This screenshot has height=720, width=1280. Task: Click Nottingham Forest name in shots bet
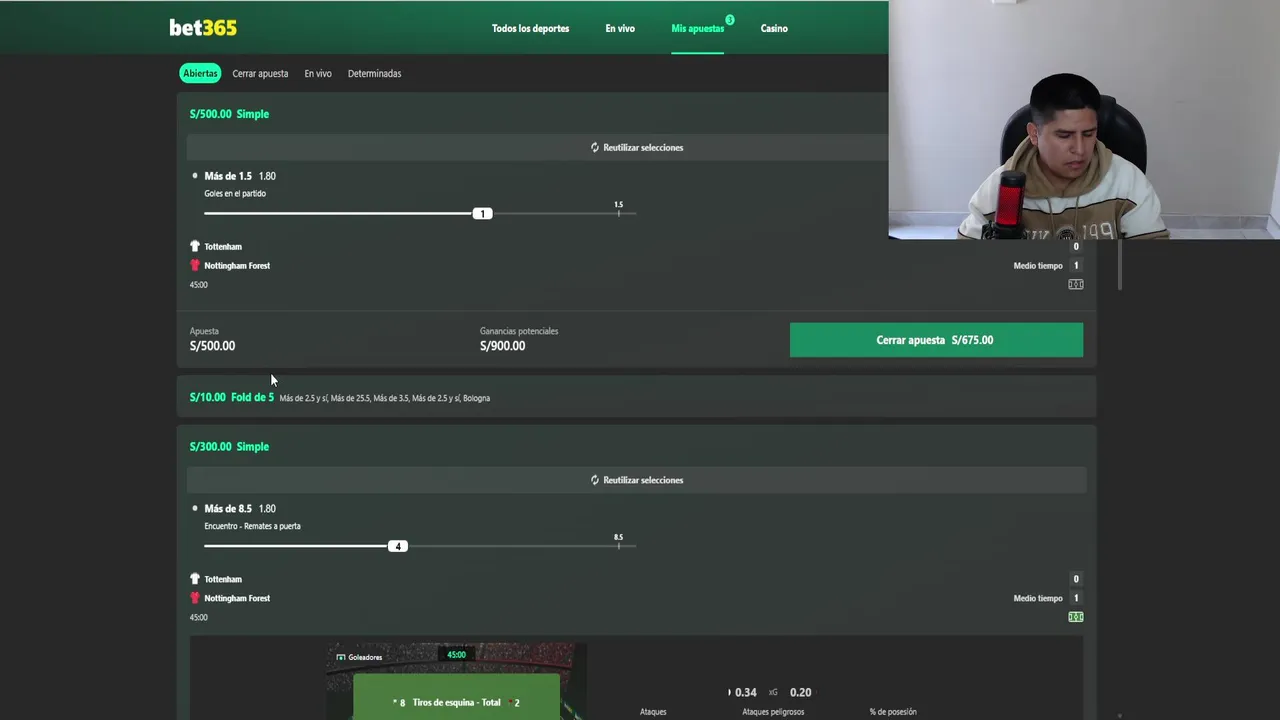237,598
